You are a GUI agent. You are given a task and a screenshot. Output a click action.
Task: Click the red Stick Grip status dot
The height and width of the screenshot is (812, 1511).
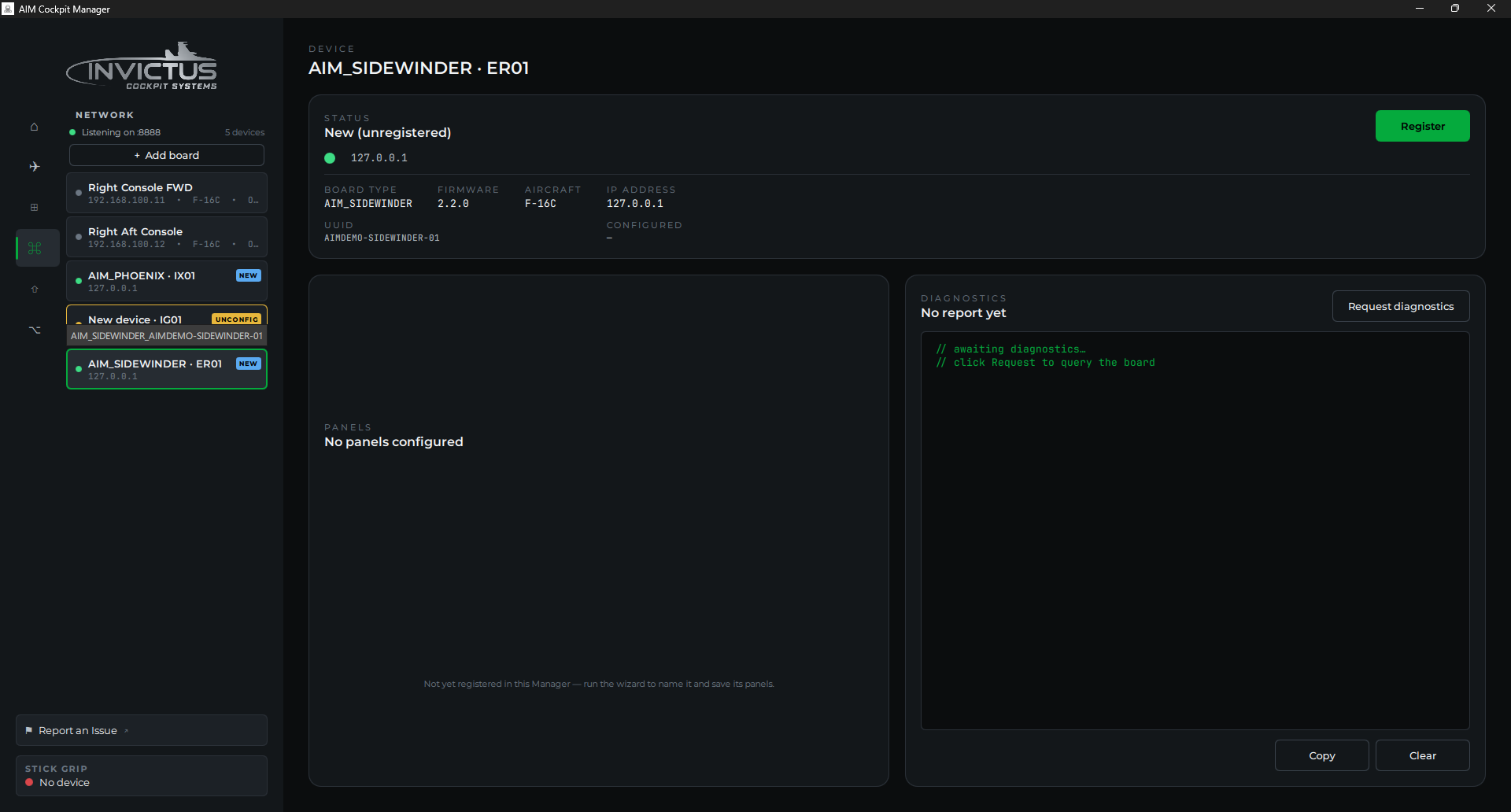(29, 782)
